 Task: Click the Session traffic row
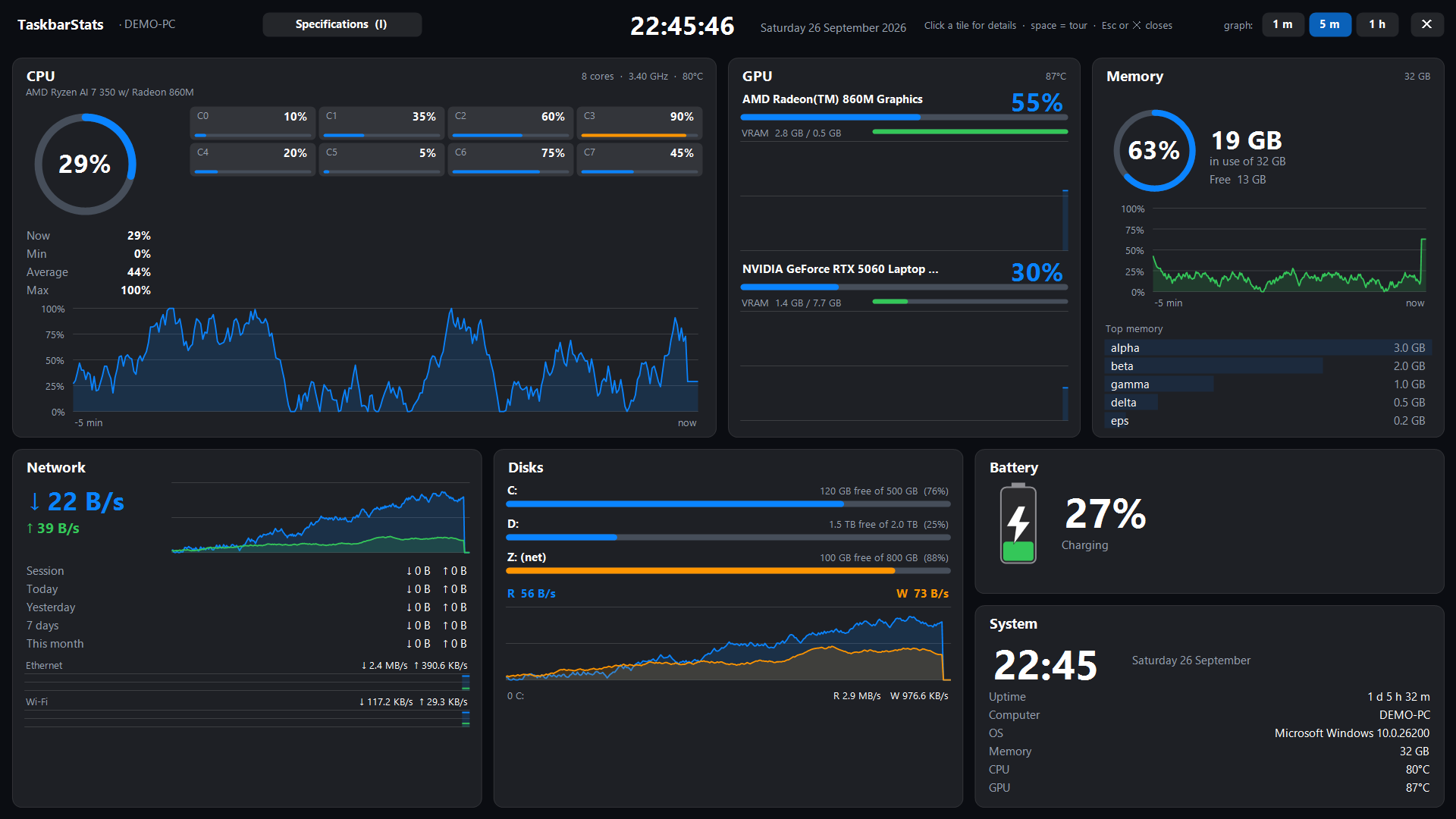tap(247, 571)
